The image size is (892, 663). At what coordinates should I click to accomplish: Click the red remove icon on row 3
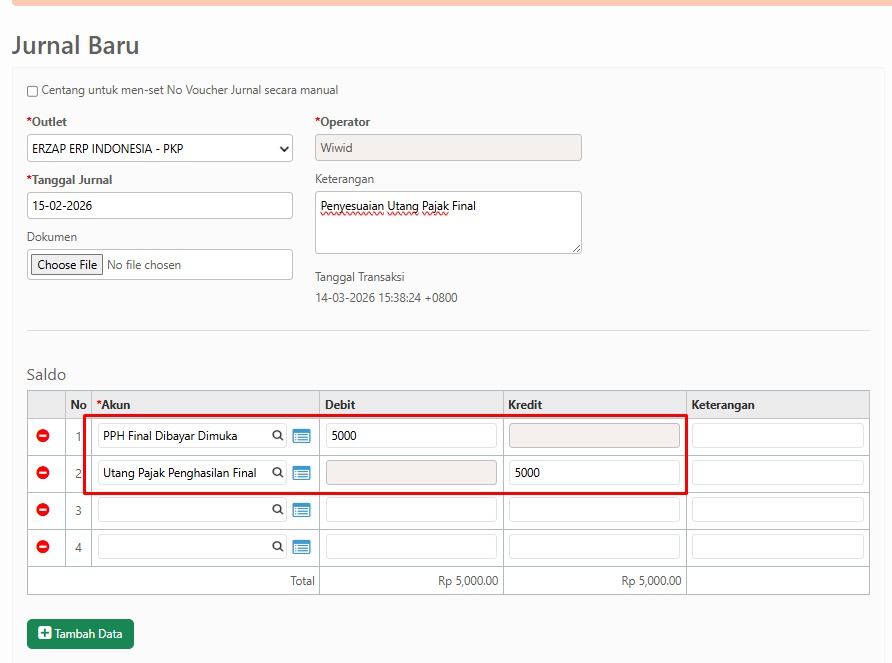(43, 510)
